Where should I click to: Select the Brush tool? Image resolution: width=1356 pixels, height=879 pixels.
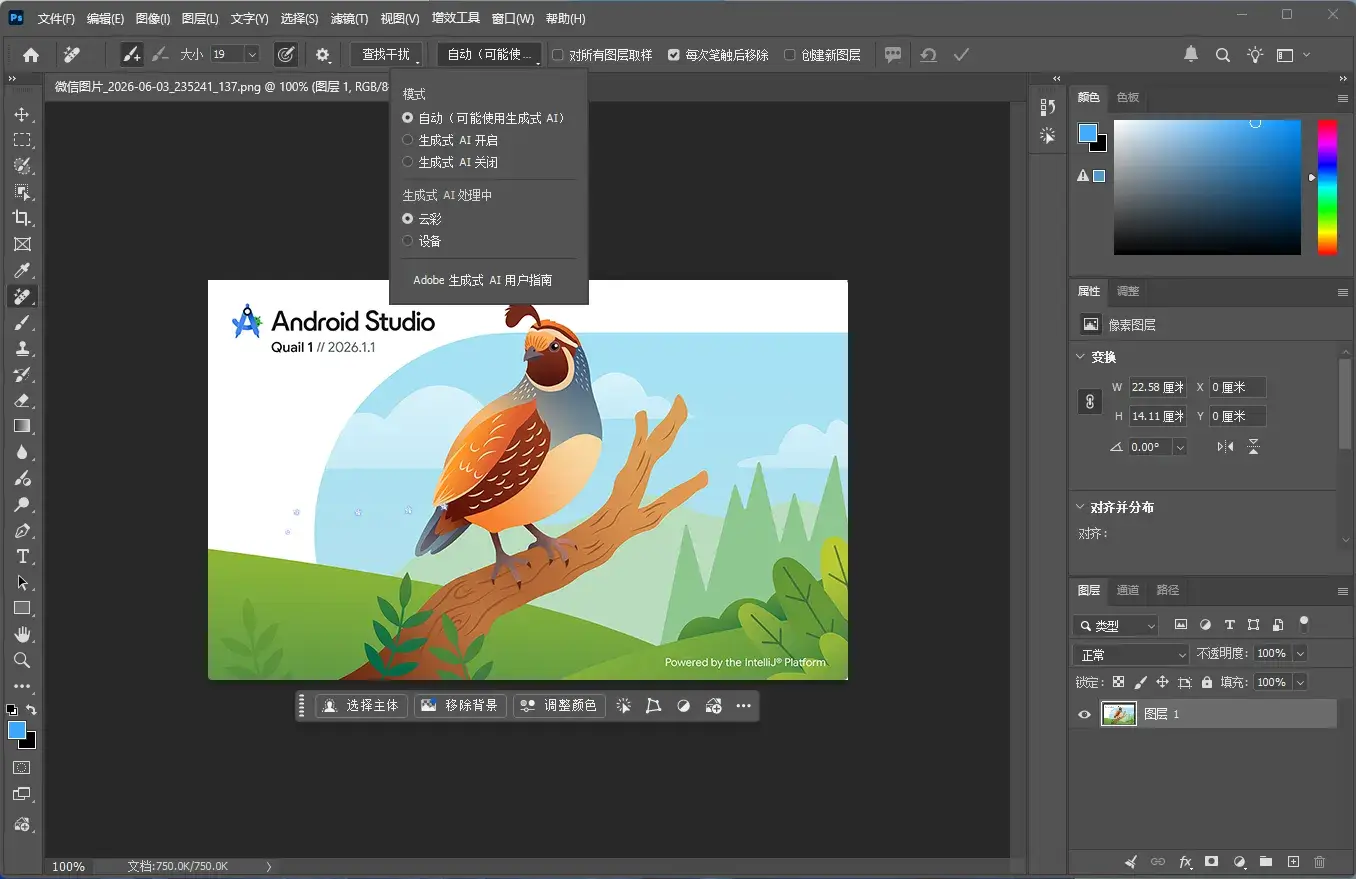pos(22,322)
